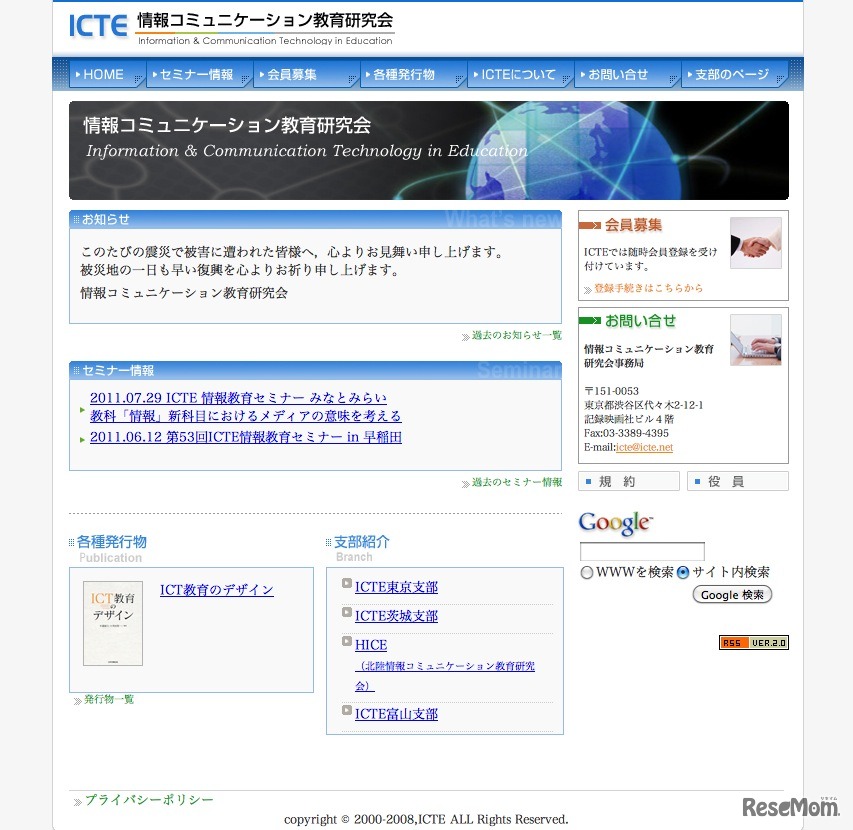This screenshot has height=830, width=853.
Task: Click the Google logo above the search box
Action: pos(614,523)
